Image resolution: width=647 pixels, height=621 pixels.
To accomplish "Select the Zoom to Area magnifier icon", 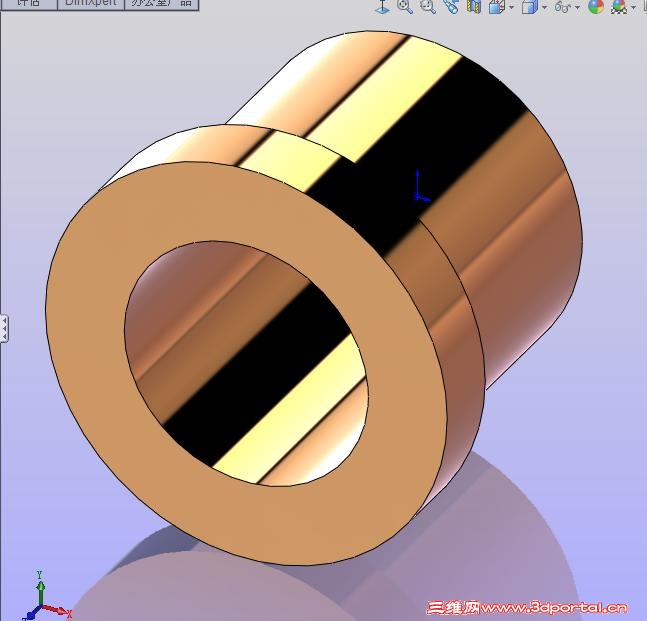I will pos(428,7).
